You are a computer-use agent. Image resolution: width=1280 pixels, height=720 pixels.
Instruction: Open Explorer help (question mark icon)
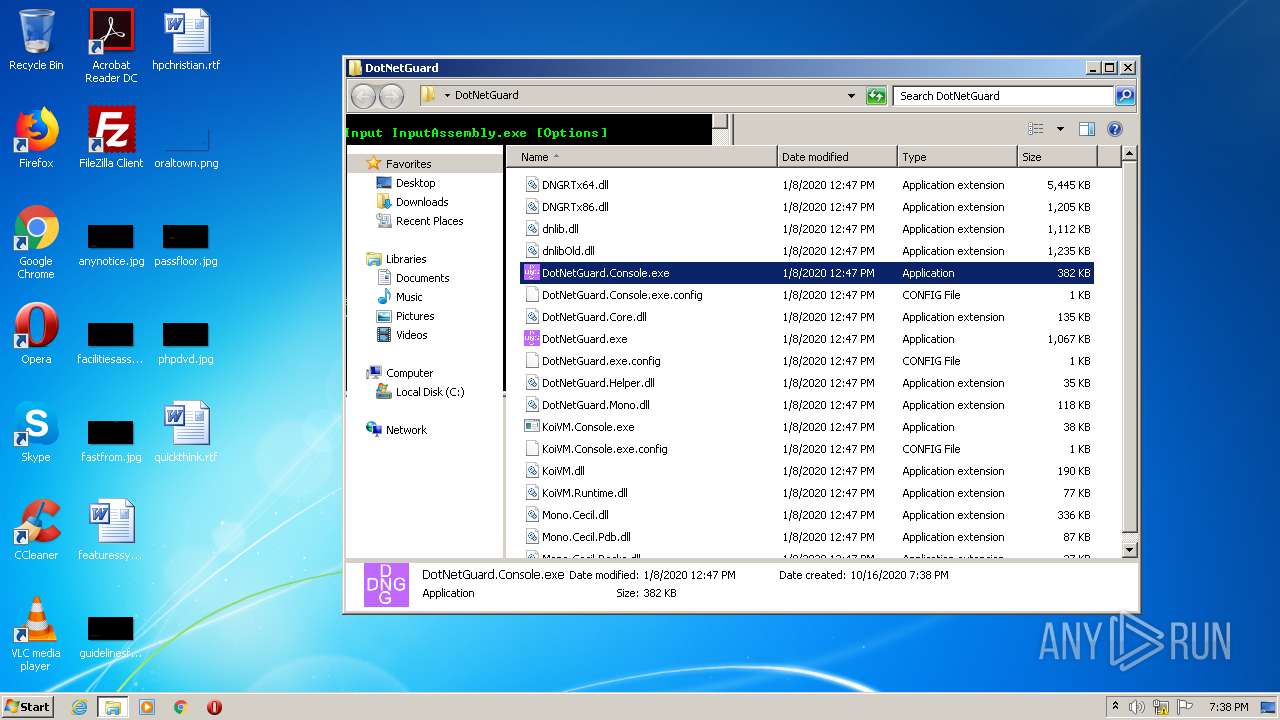click(x=1115, y=129)
